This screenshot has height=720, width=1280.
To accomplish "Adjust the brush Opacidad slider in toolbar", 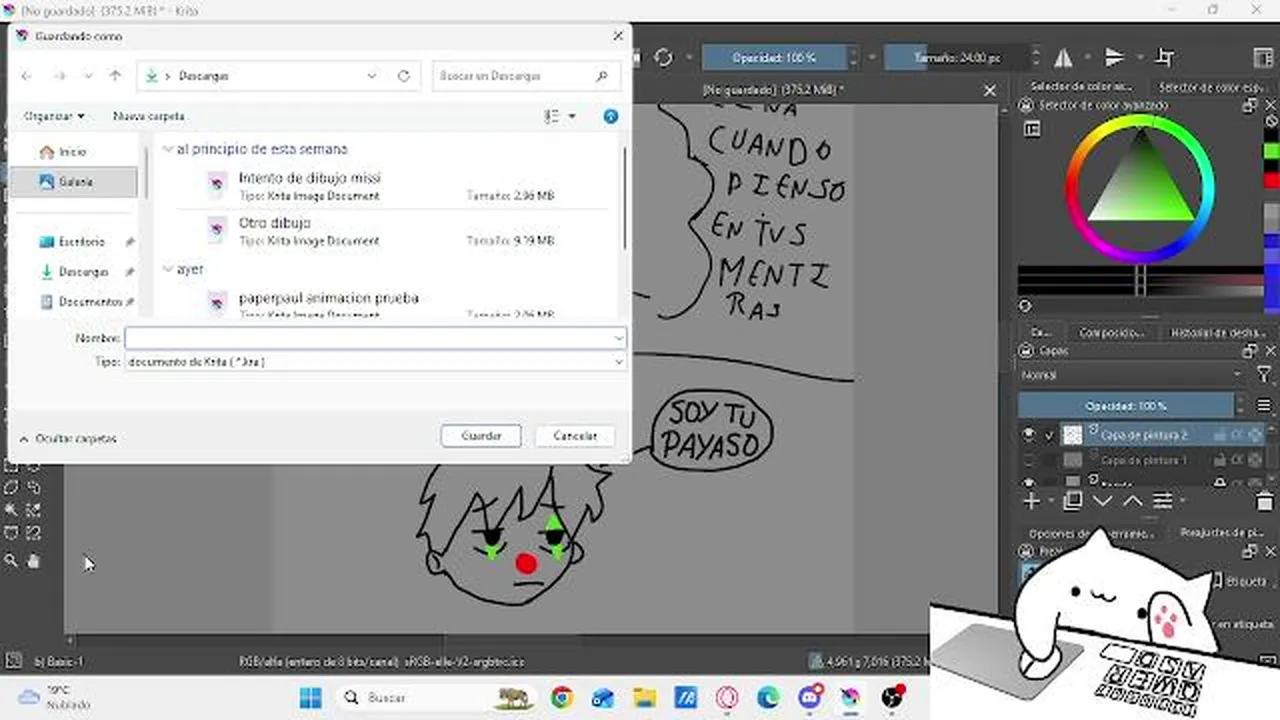I will tap(774, 58).
